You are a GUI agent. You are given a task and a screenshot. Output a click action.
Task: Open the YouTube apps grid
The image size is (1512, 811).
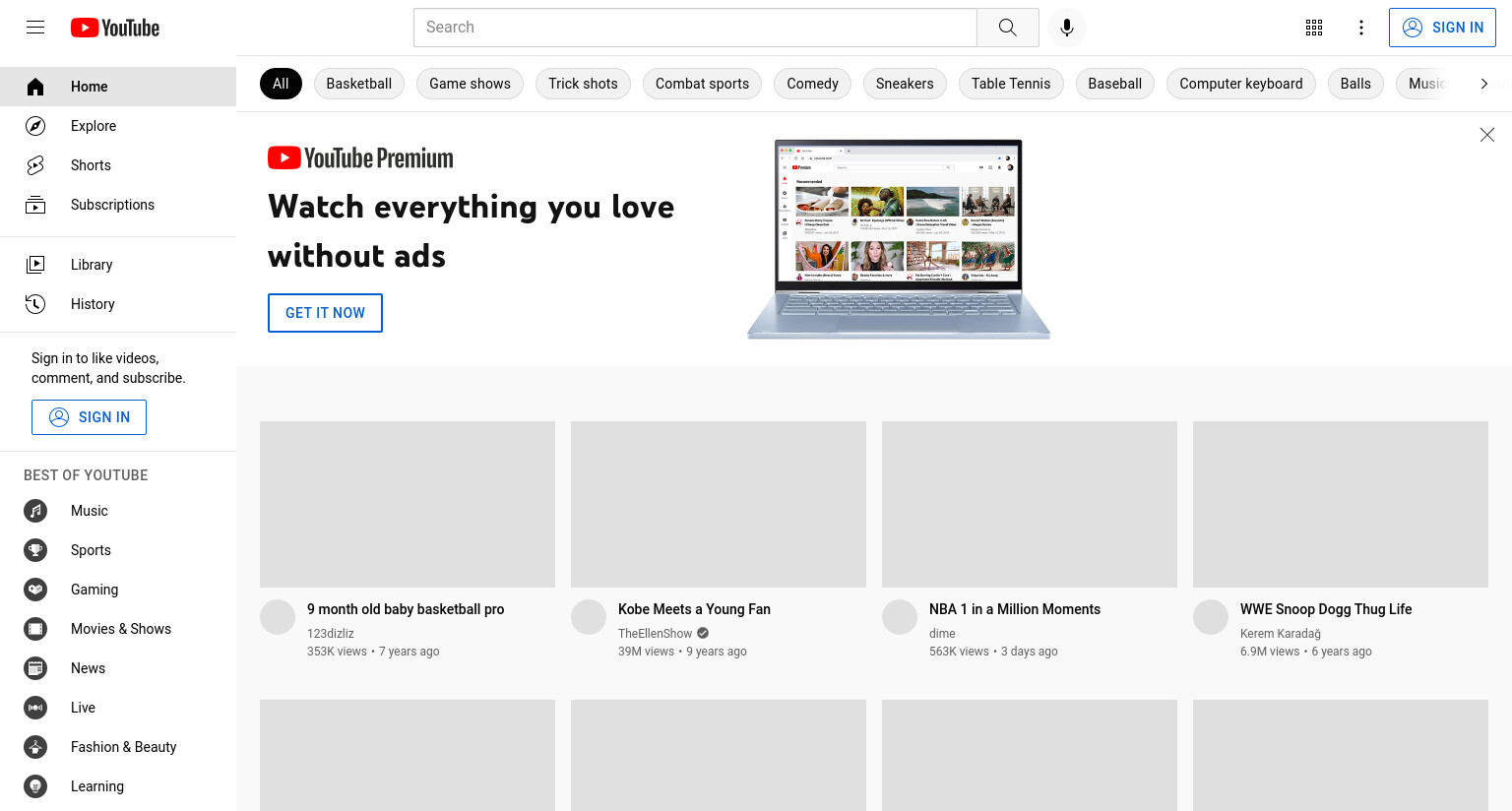[1314, 28]
